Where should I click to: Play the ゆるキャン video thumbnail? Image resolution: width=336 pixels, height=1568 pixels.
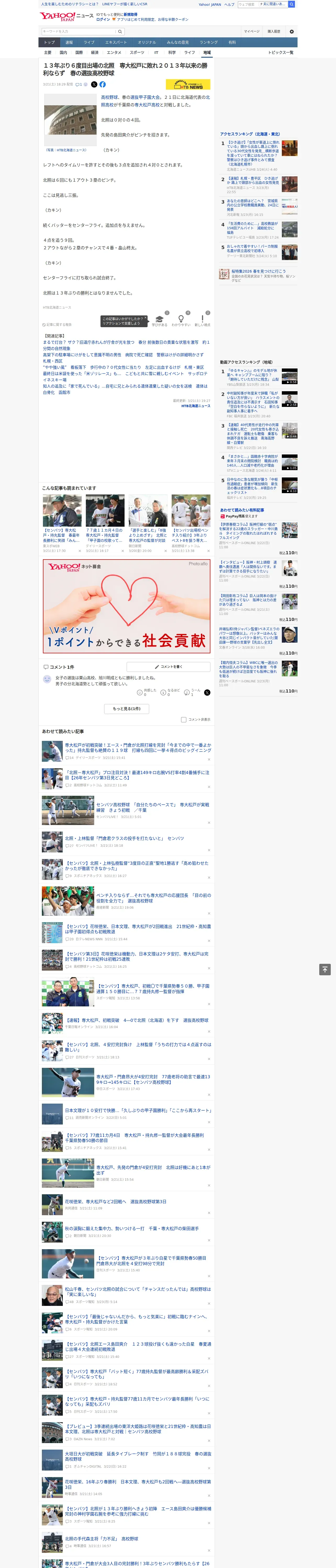pos(290,376)
